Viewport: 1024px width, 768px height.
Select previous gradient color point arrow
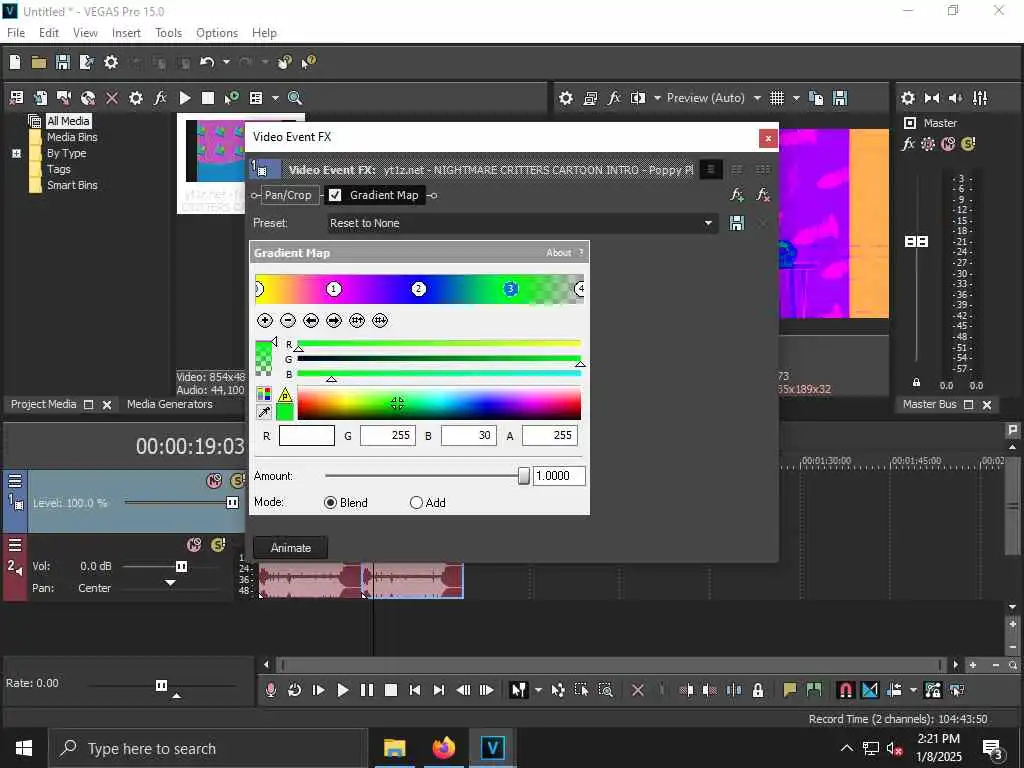[311, 320]
